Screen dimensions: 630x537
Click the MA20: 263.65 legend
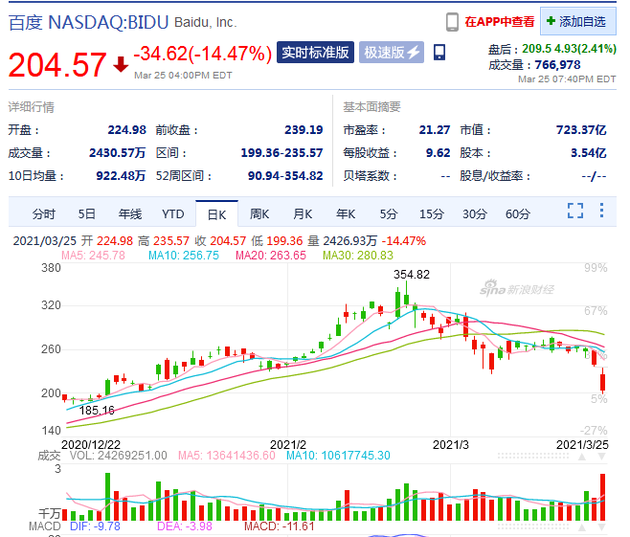pyautogui.click(x=271, y=255)
